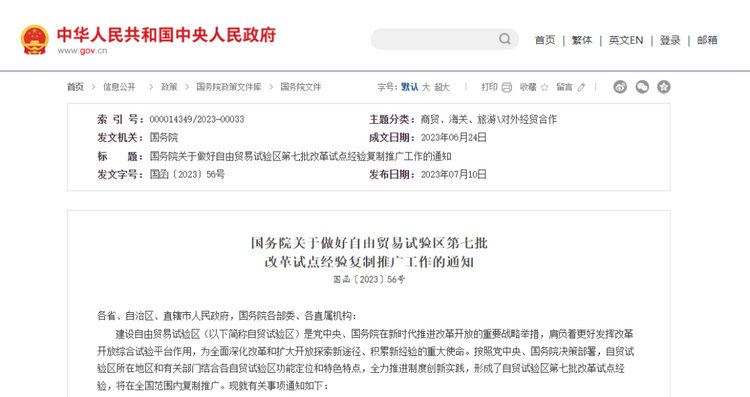The image size is (750, 397).
Task: Click the 主题分类 value 商贸、海关、旅游
Action: coord(489,120)
